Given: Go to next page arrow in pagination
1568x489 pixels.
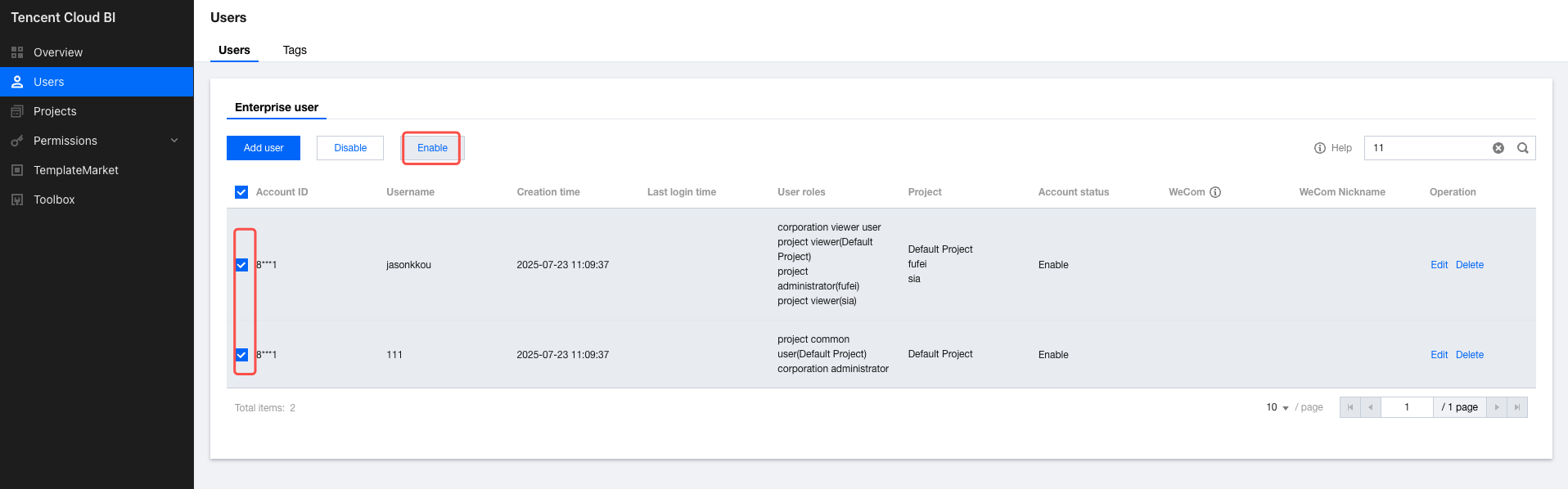Looking at the screenshot, I should [1497, 407].
